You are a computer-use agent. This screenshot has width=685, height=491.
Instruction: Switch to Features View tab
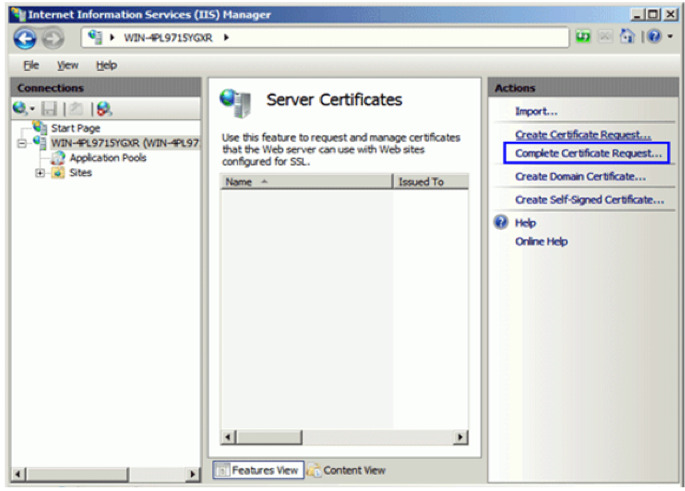point(258,470)
